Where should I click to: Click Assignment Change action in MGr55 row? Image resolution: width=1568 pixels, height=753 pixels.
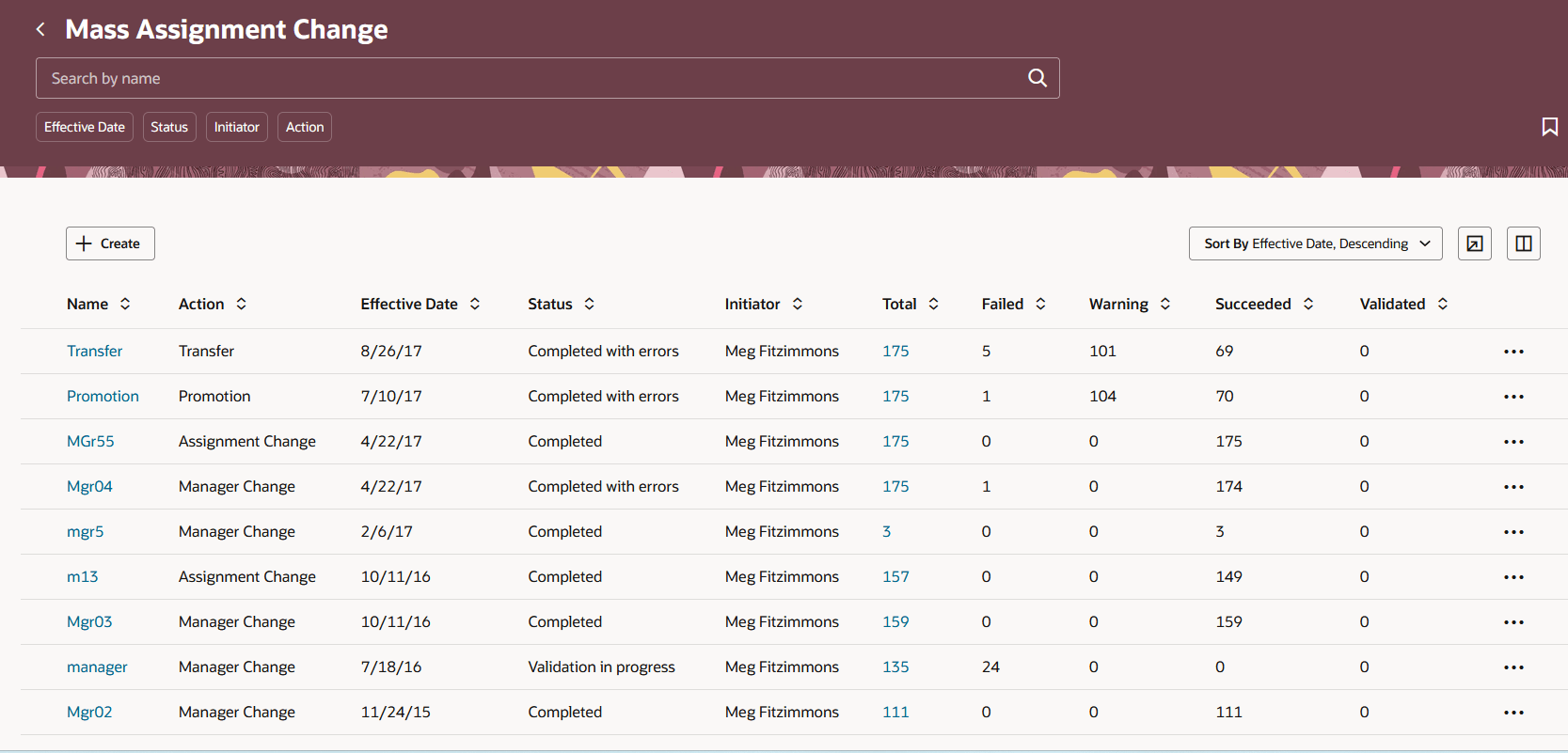coord(247,441)
